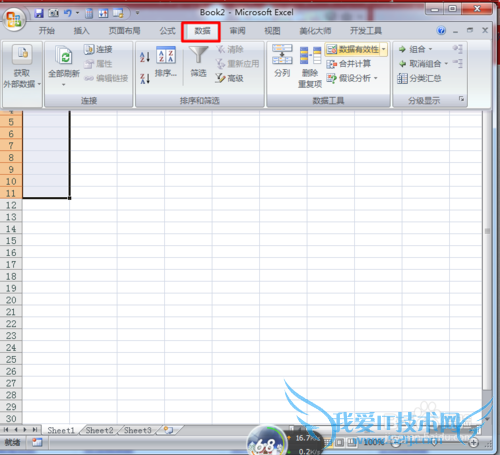
Task: Expand the arrow under 全部刷新
Action: click(x=64, y=85)
